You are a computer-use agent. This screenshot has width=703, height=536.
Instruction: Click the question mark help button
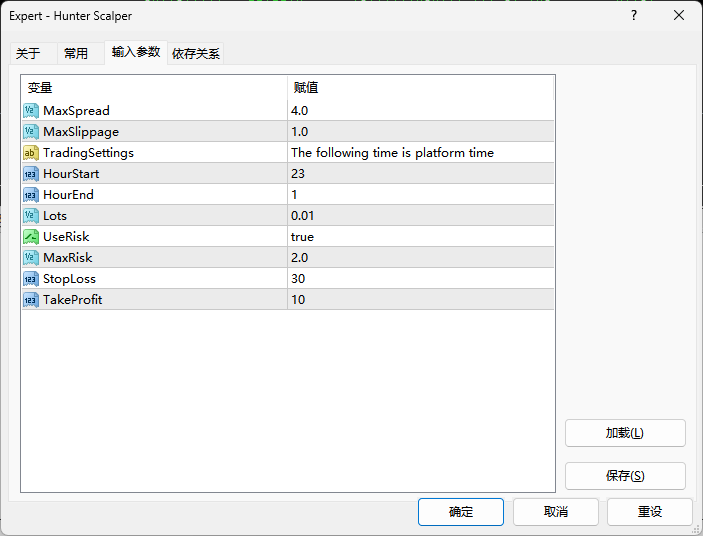(633, 16)
